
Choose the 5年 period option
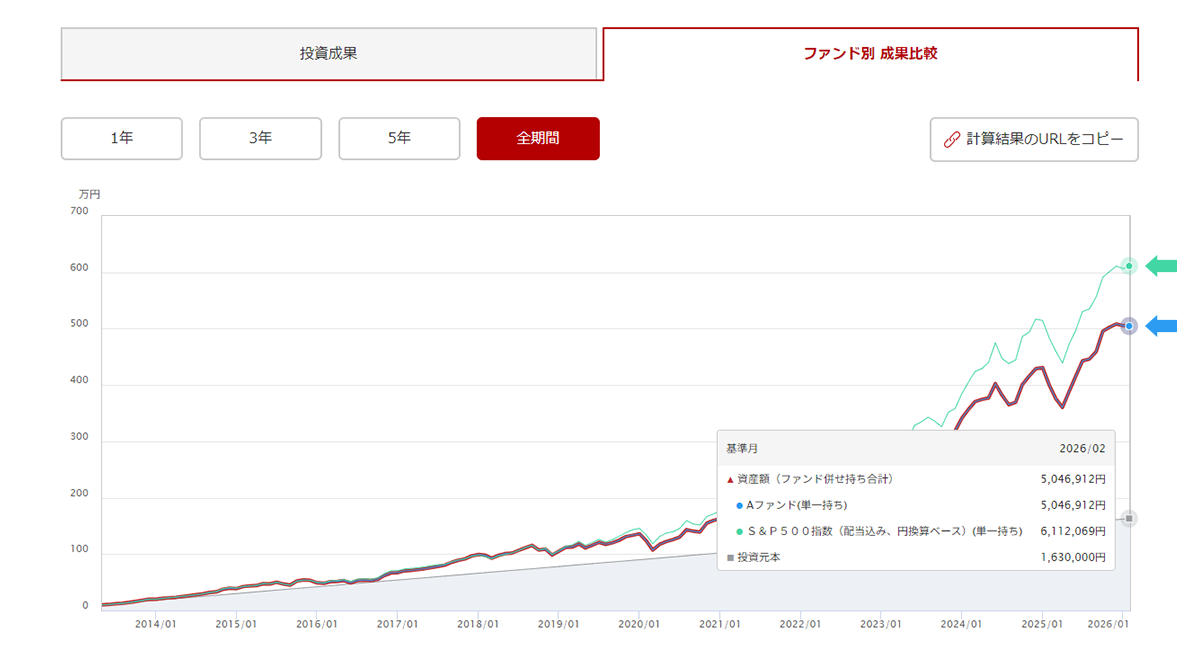pos(399,139)
